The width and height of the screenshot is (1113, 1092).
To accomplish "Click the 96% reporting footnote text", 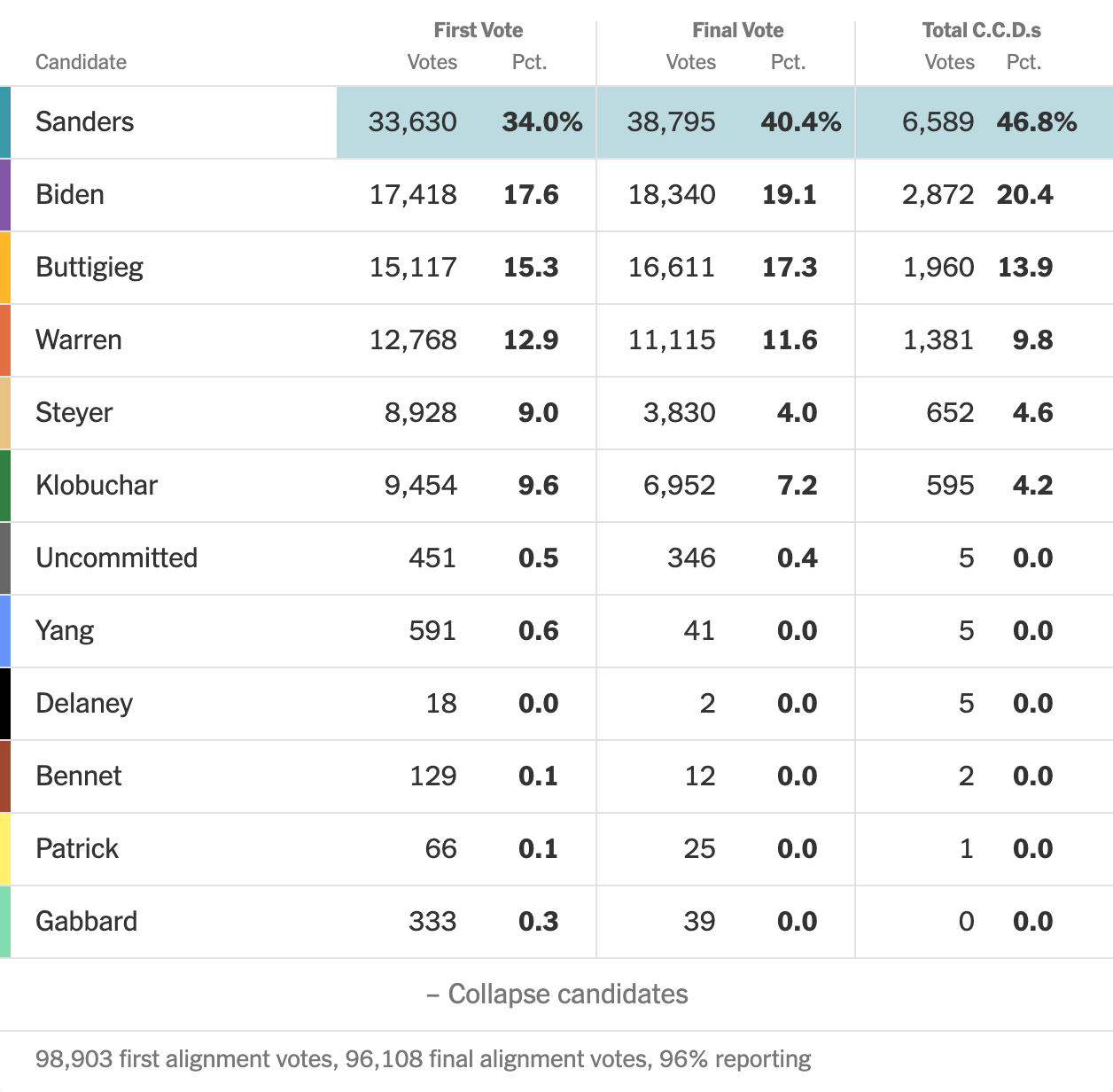I will tap(736, 1059).
